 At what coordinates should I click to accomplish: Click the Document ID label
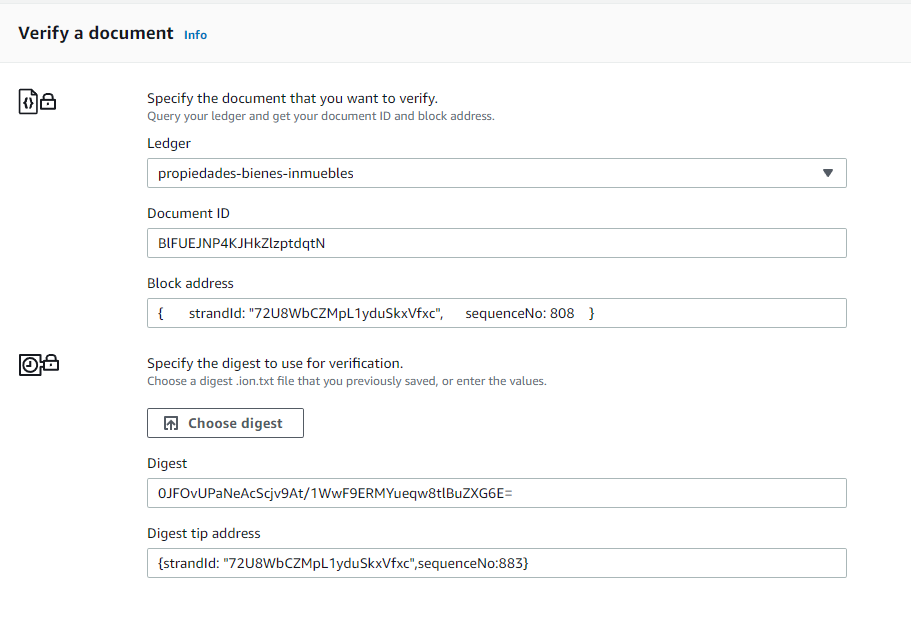[x=188, y=213]
